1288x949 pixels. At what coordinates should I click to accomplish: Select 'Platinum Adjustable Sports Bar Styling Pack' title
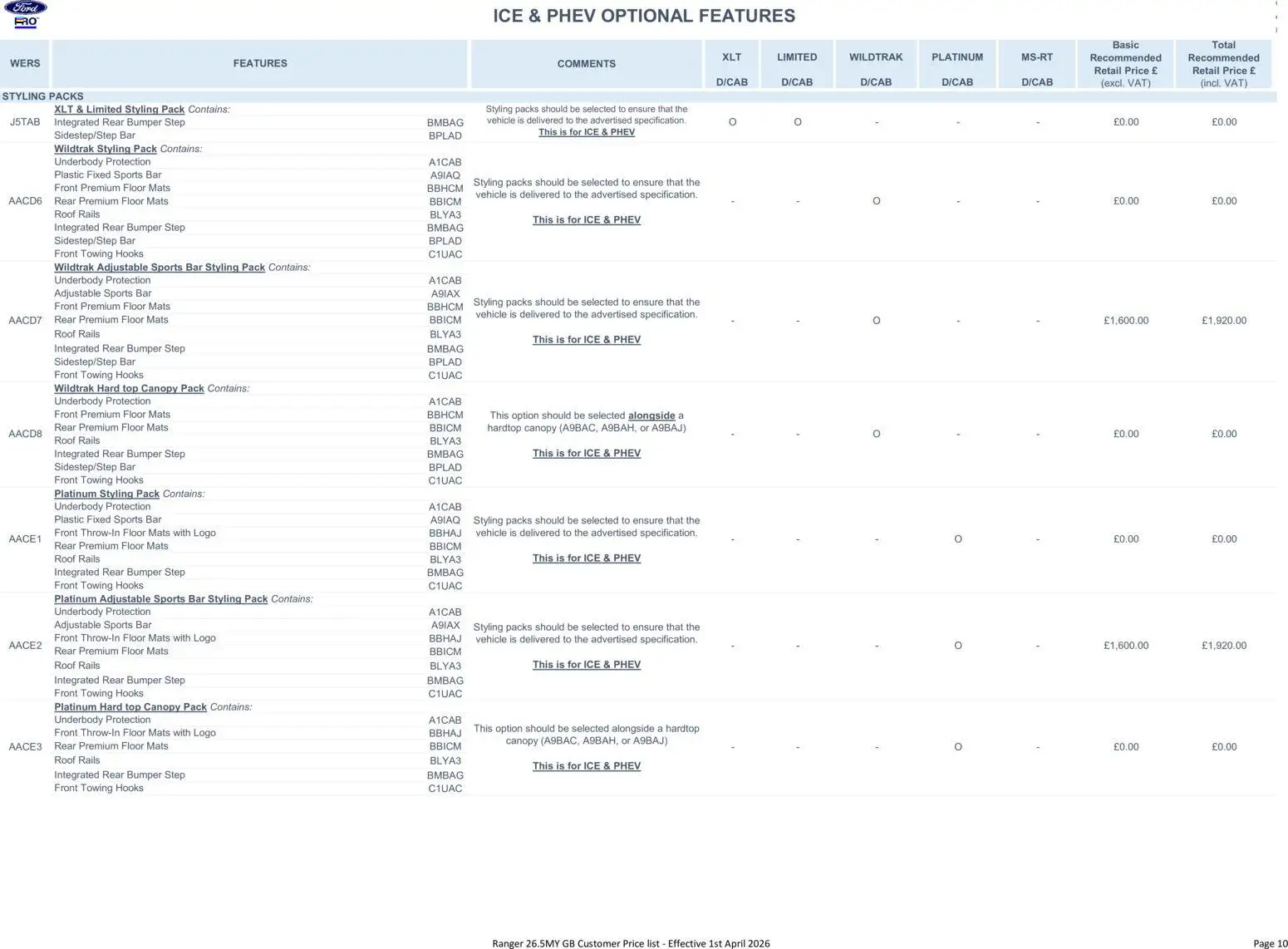pos(161,599)
